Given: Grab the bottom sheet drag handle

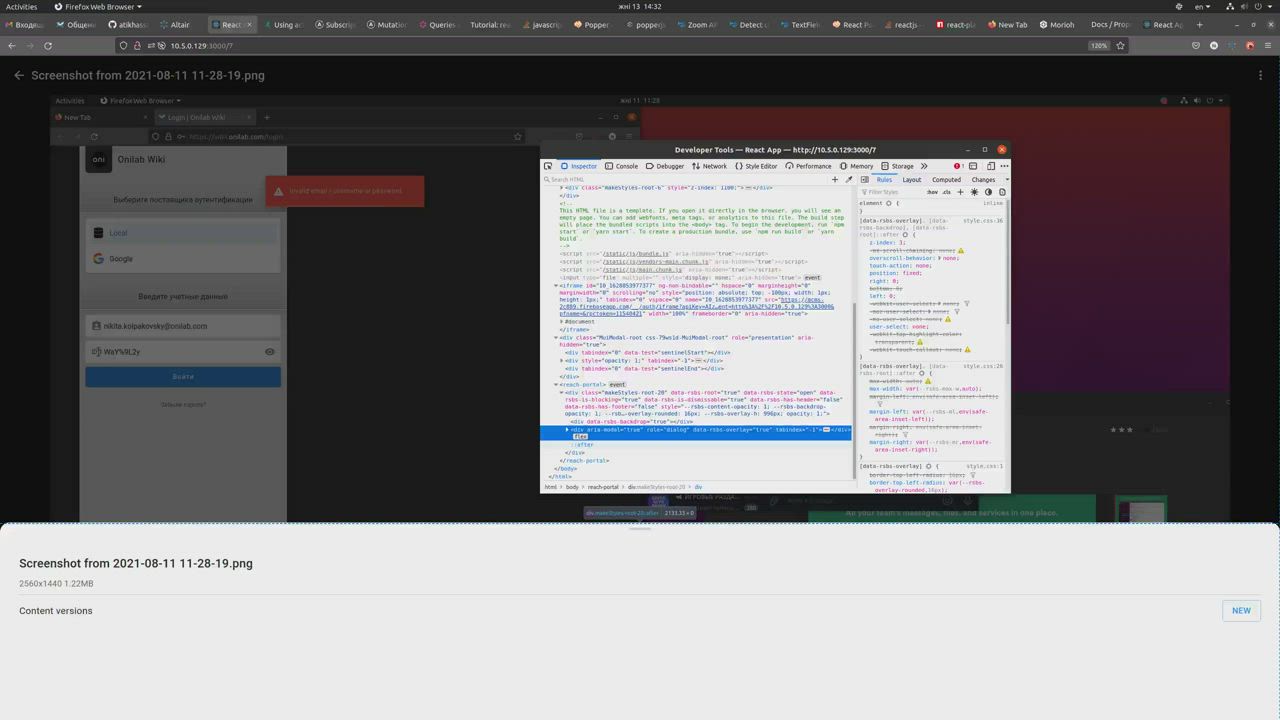Looking at the screenshot, I should click(640, 527).
